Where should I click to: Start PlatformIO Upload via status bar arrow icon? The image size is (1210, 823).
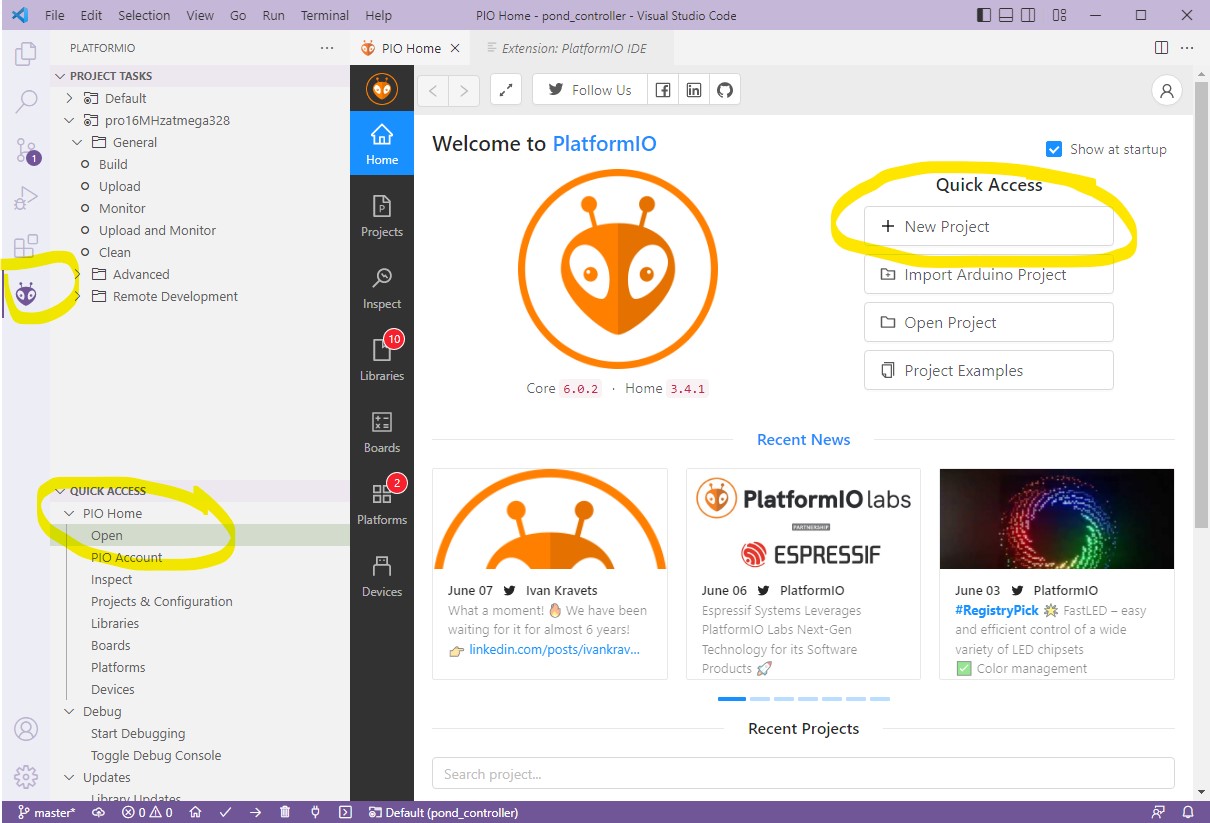click(x=255, y=812)
